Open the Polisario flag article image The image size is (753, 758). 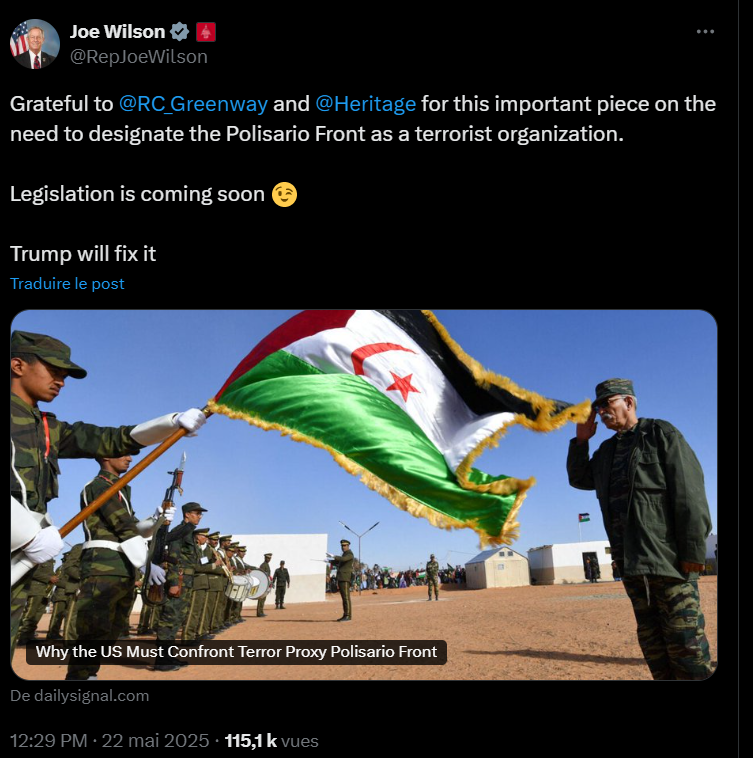[x=364, y=495]
